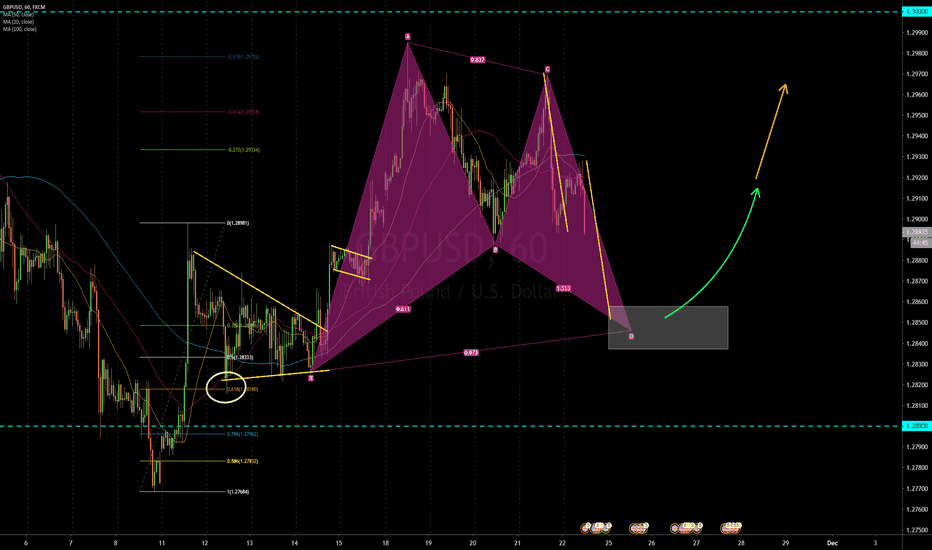Click the 0.872 ratio label on pattern
The width and height of the screenshot is (932, 550).
469,352
